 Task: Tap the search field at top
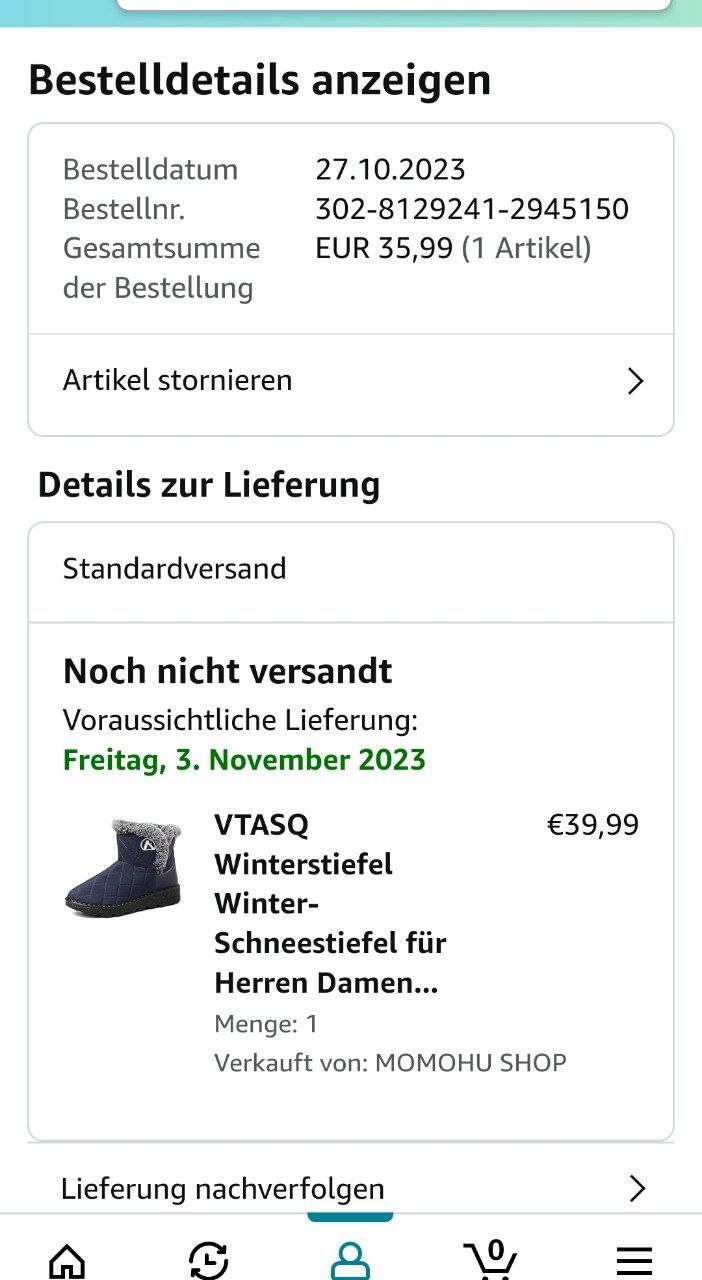(393, 5)
